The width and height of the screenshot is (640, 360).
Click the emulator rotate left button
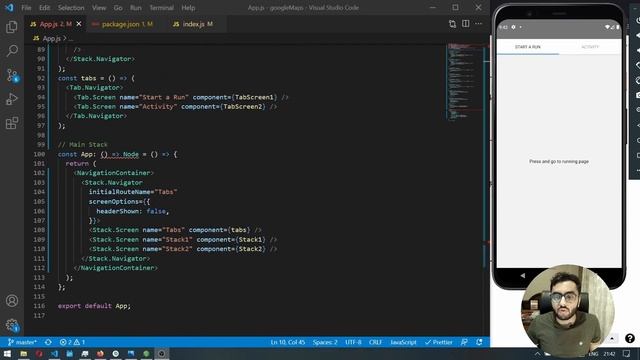tap(638, 65)
